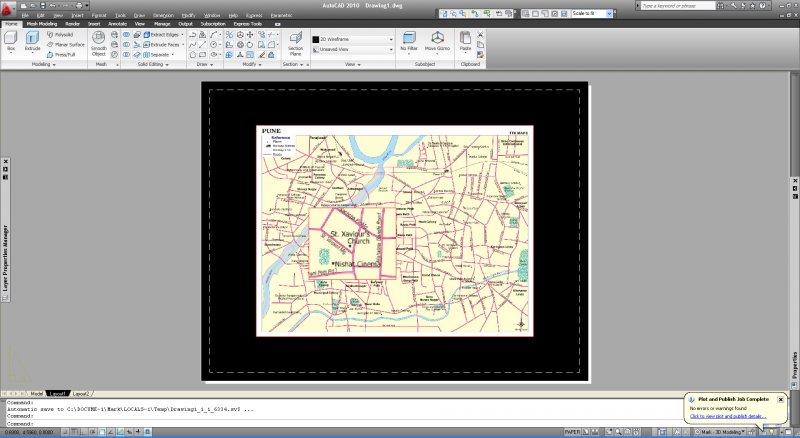Toggle the PAPER space status button
Screen dimensions: 800x438
[573, 432]
